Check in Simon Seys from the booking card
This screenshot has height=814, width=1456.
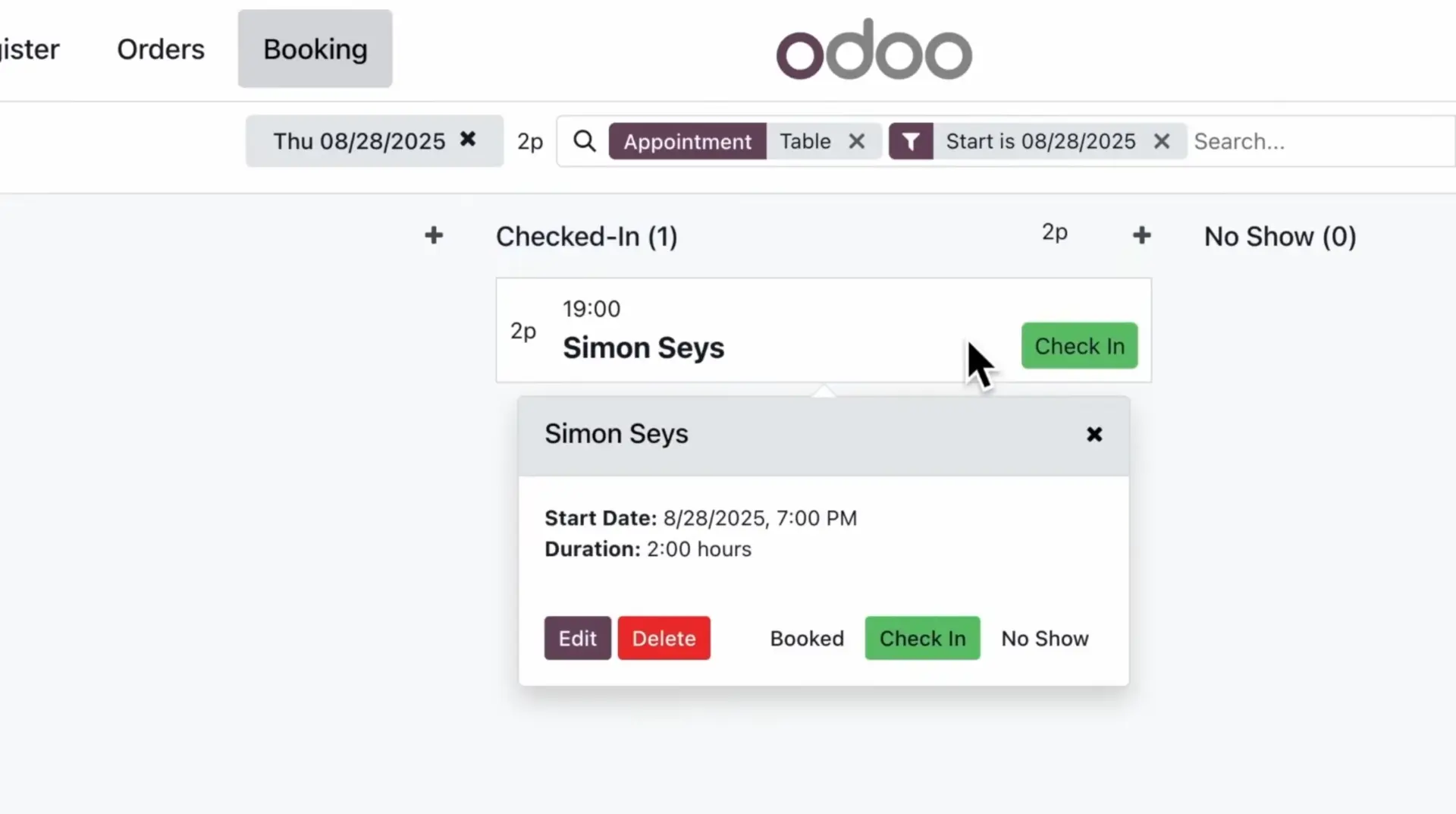click(x=1079, y=345)
